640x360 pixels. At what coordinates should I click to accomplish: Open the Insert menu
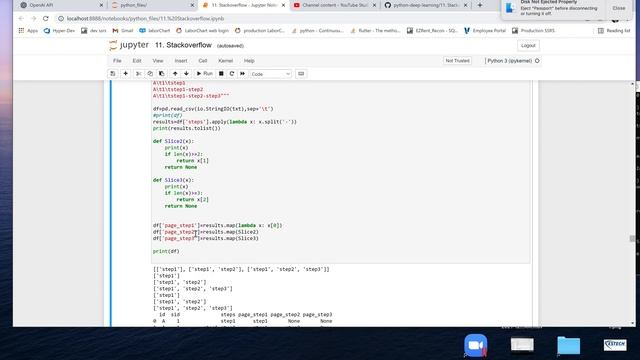click(181, 61)
